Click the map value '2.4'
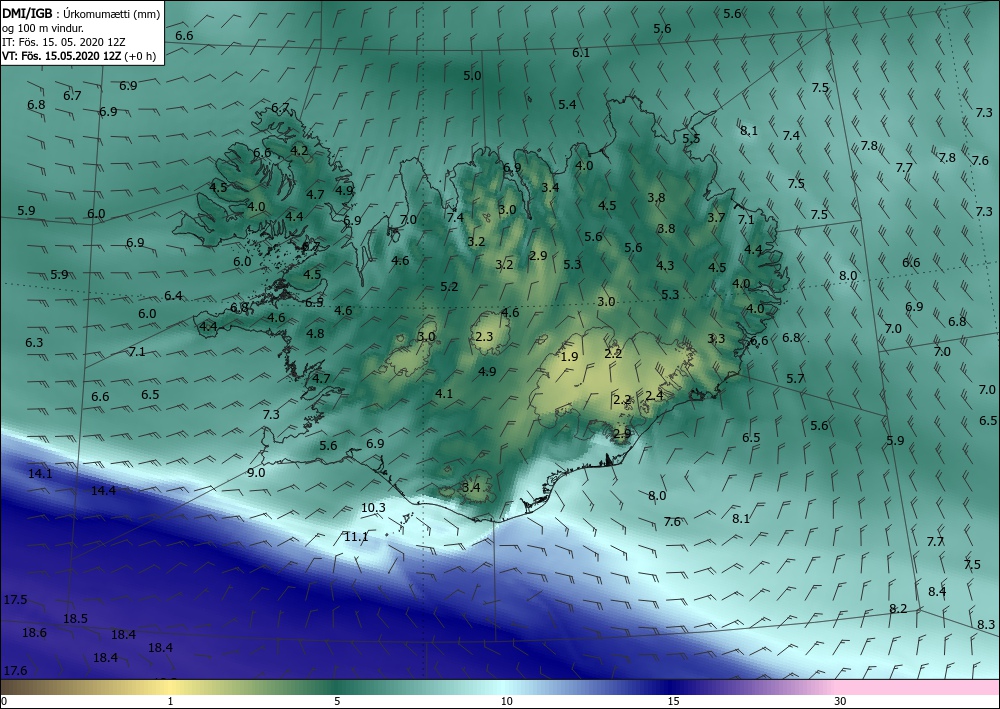 coord(654,395)
